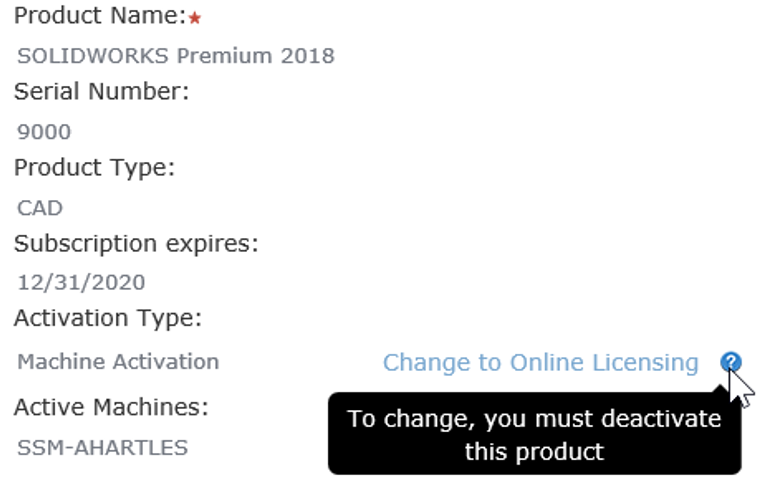Select the SSM-AHARTLES machine entry

[x=102, y=447]
